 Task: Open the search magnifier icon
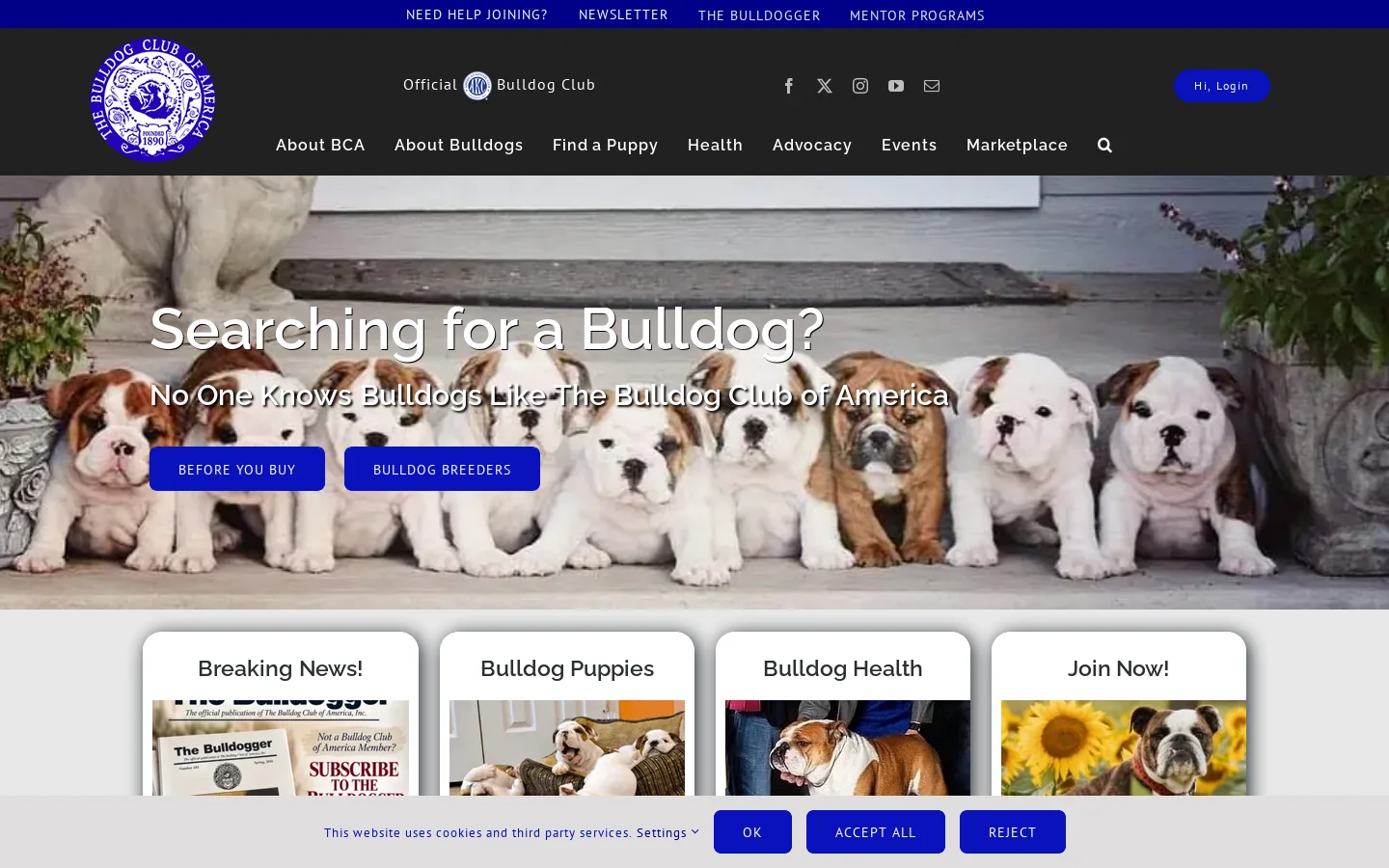click(x=1104, y=145)
